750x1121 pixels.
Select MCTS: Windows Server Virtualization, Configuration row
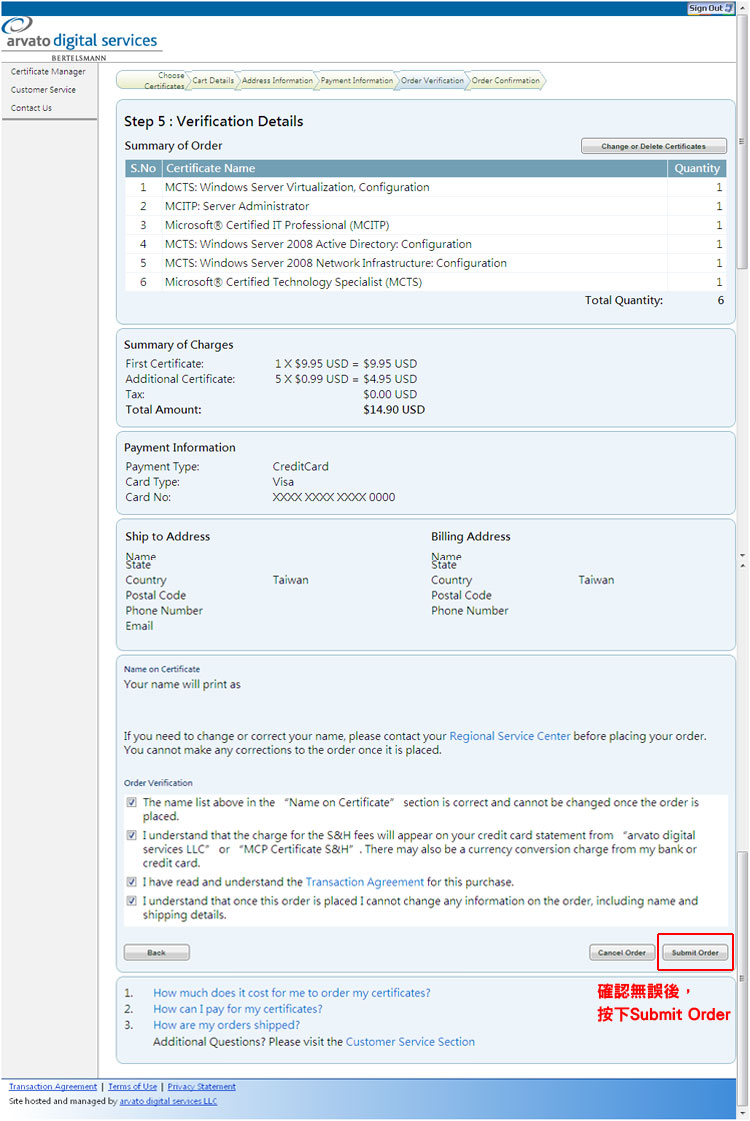425,187
